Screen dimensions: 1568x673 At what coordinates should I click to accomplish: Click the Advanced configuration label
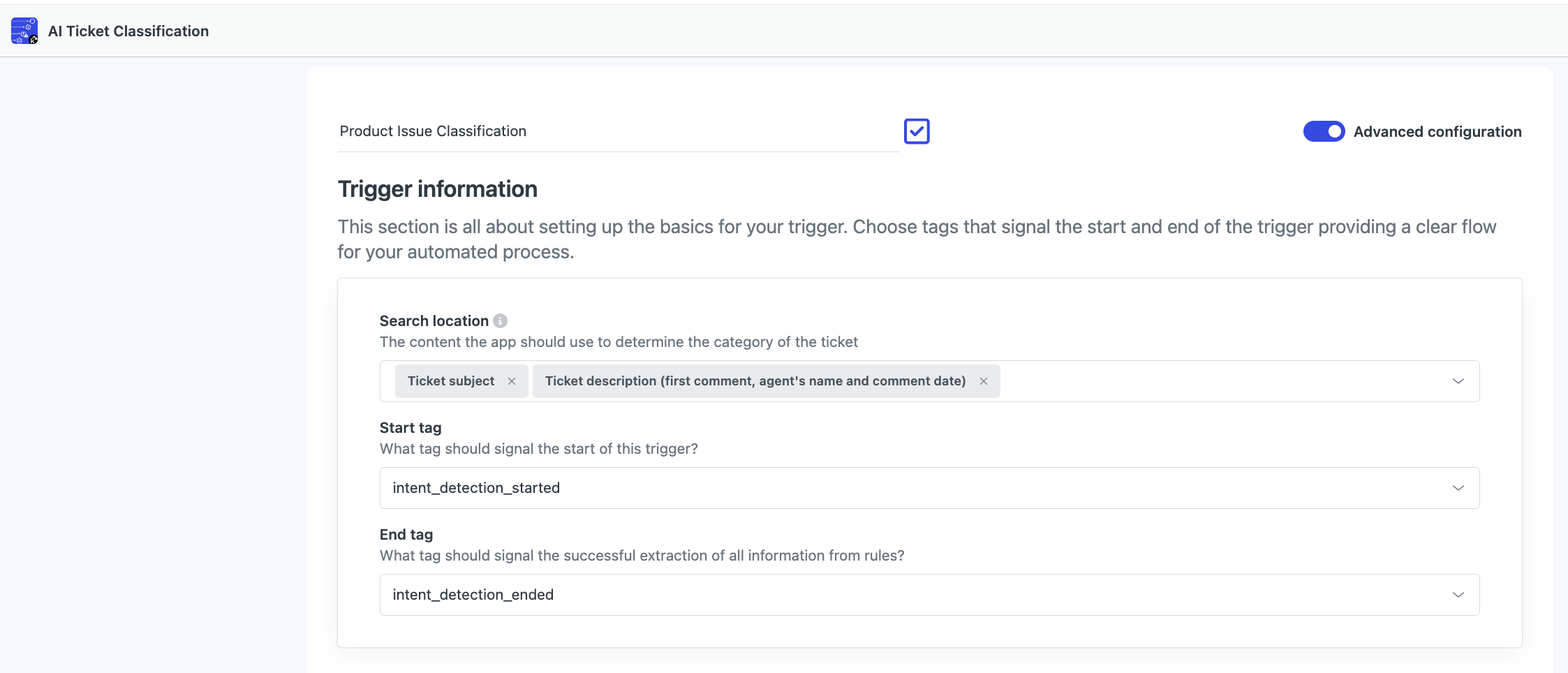[x=1437, y=132]
